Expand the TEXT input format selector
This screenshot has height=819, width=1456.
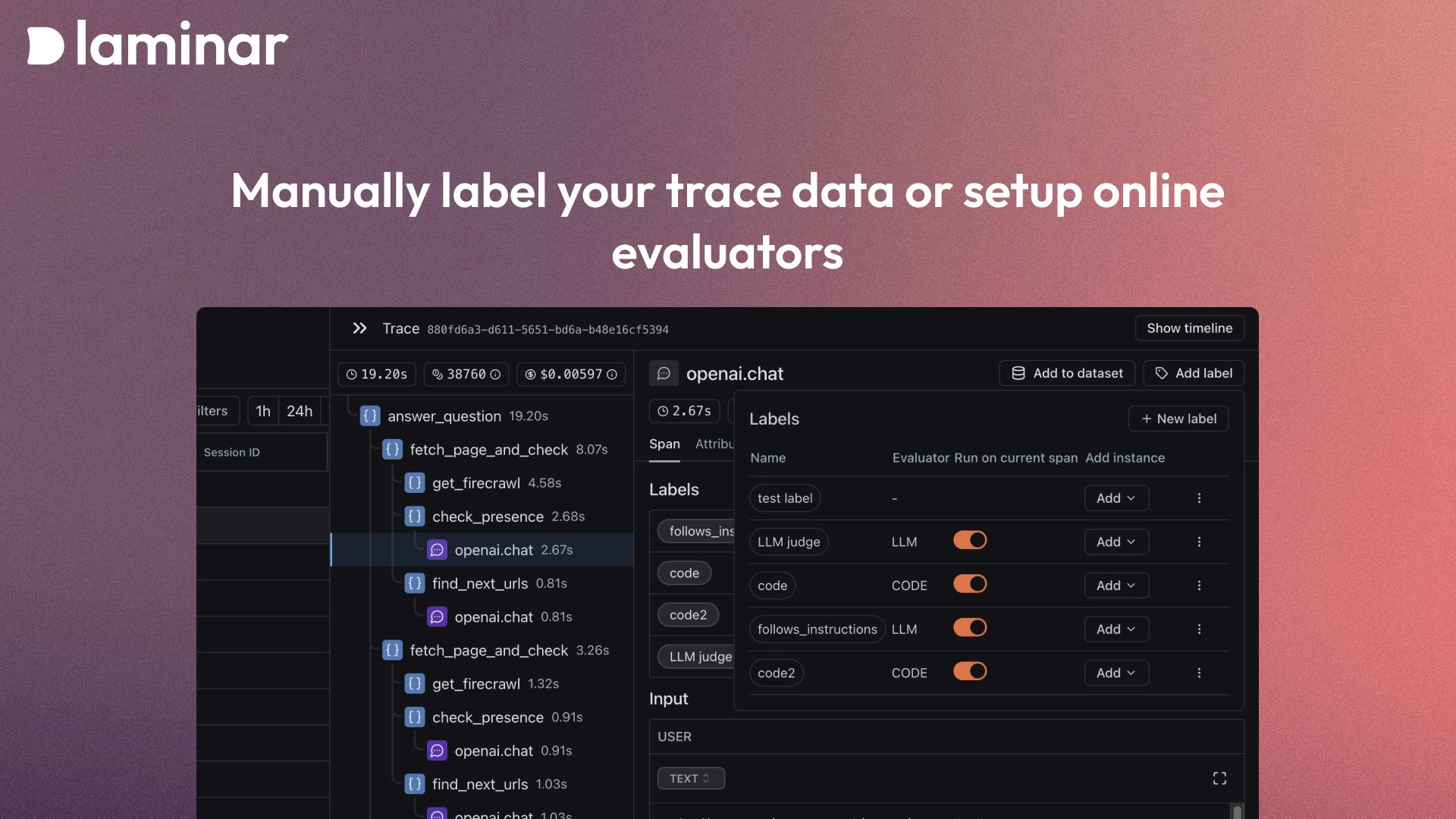coord(691,778)
